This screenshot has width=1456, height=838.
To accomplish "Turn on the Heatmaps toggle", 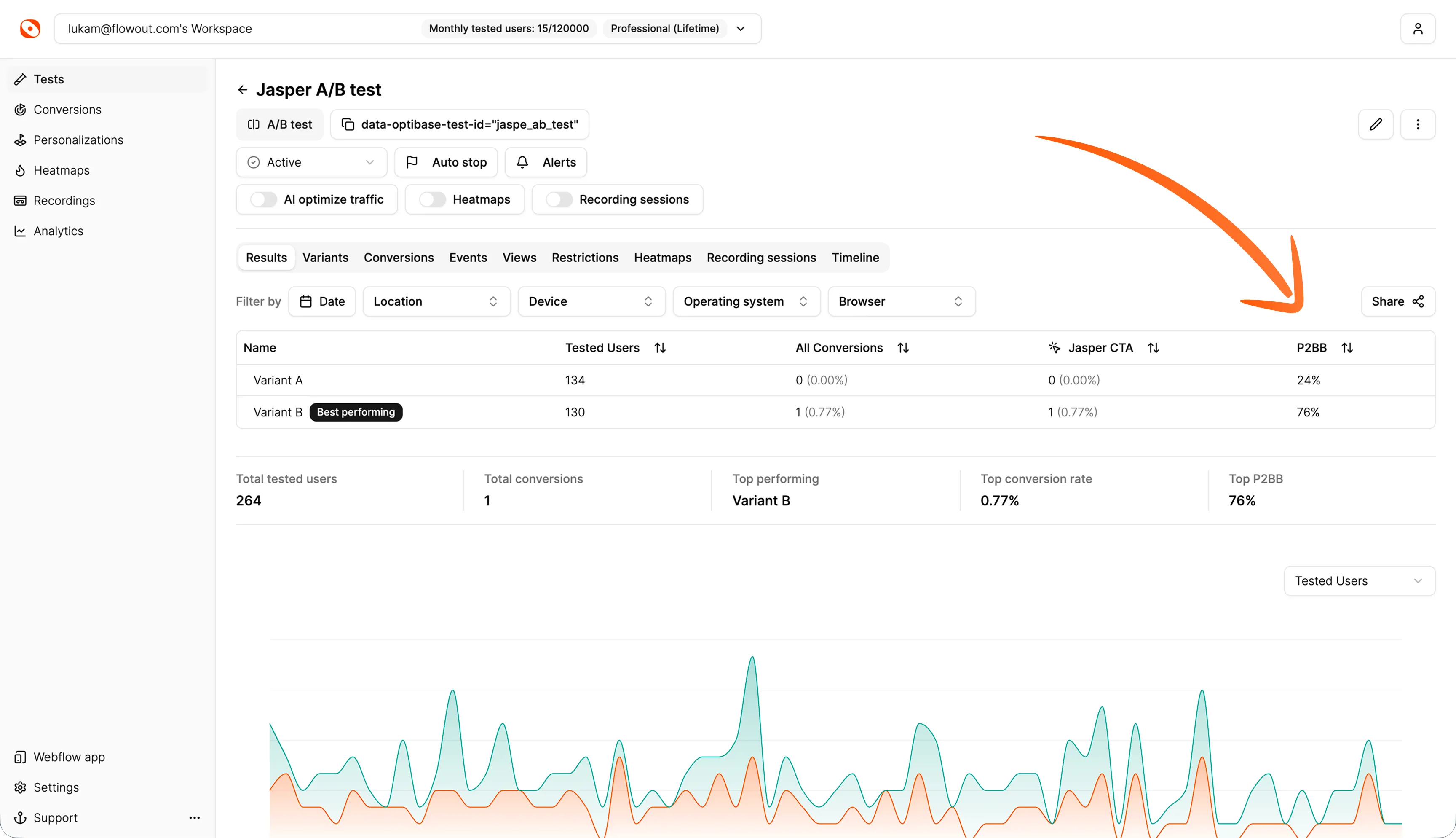I will click(x=432, y=200).
